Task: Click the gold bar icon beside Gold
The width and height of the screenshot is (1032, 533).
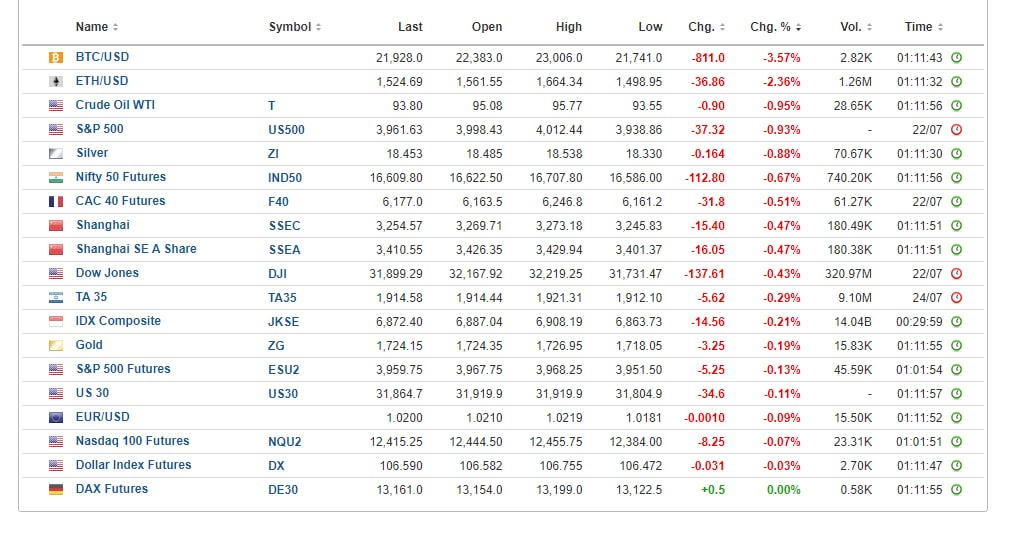Action: click(x=56, y=346)
